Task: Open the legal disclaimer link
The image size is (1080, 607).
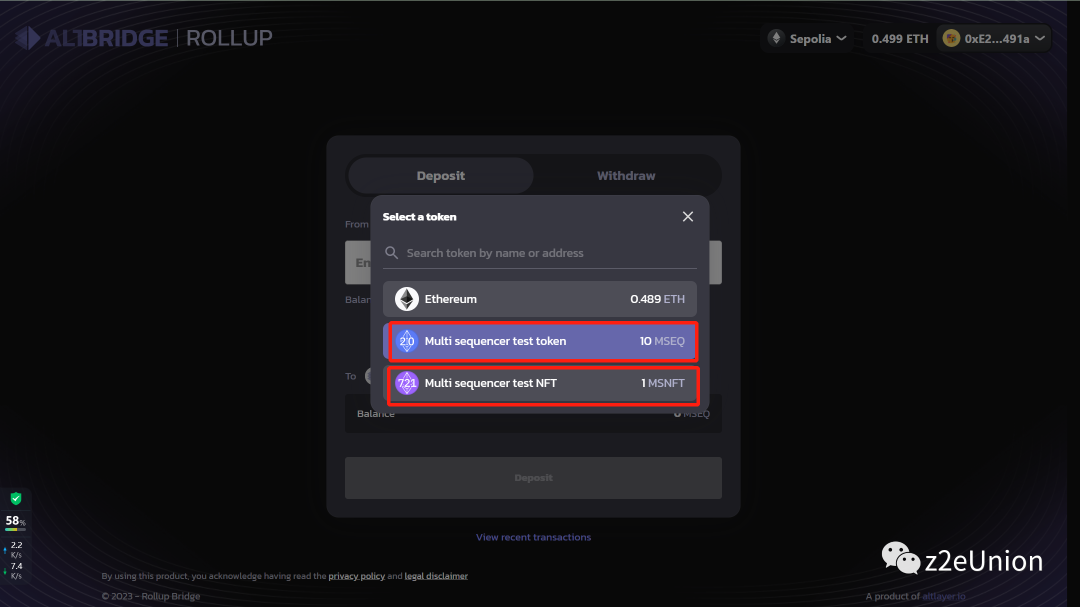Action: pos(436,576)
